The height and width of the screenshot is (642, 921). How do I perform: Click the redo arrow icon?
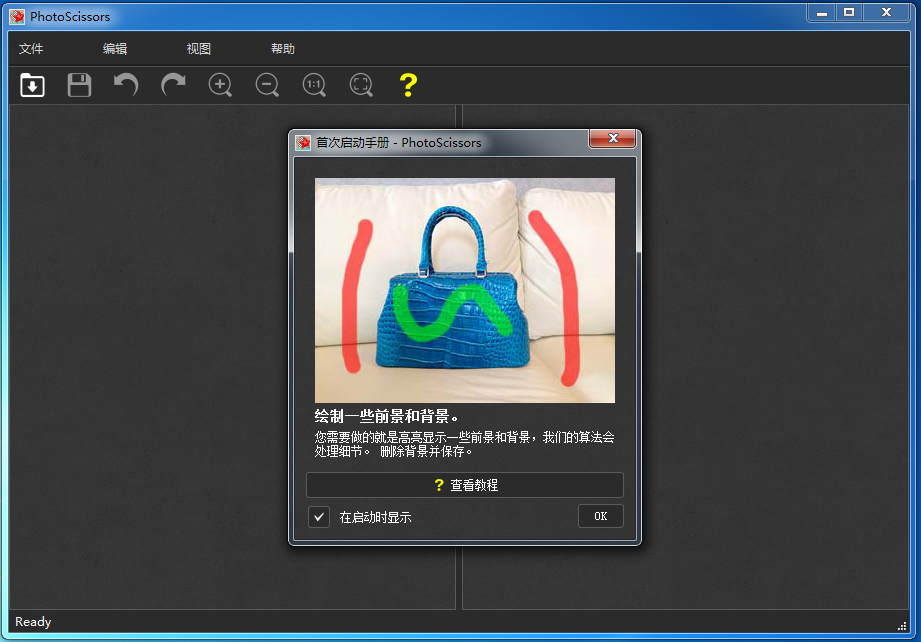[173, 85]
